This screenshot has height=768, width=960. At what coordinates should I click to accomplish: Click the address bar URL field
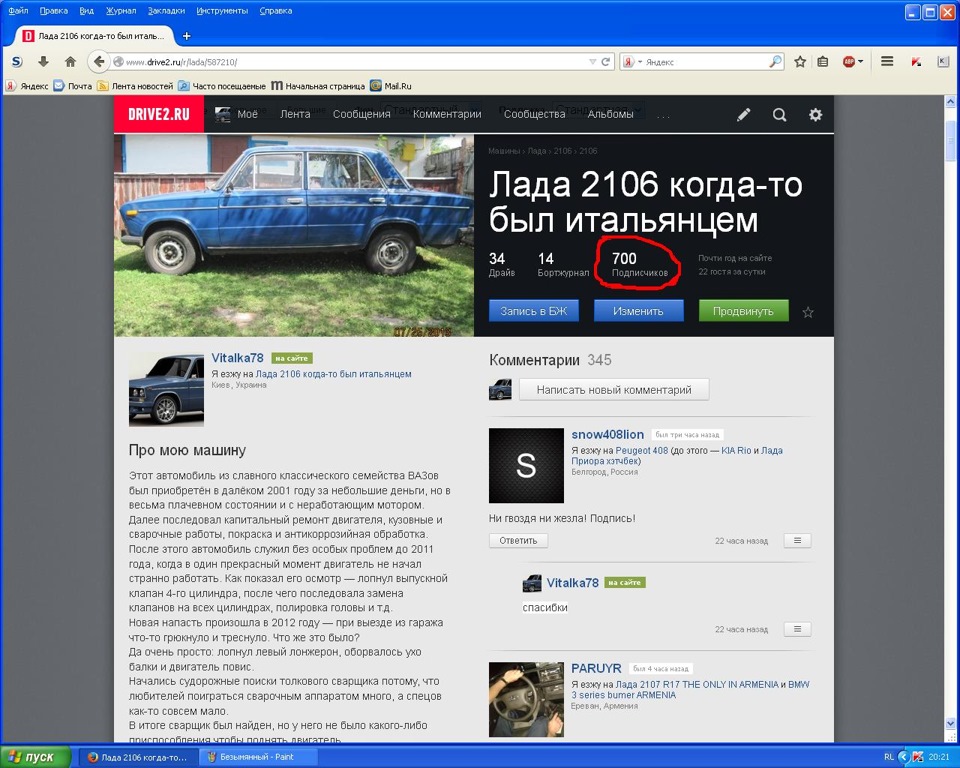(355, 62)
